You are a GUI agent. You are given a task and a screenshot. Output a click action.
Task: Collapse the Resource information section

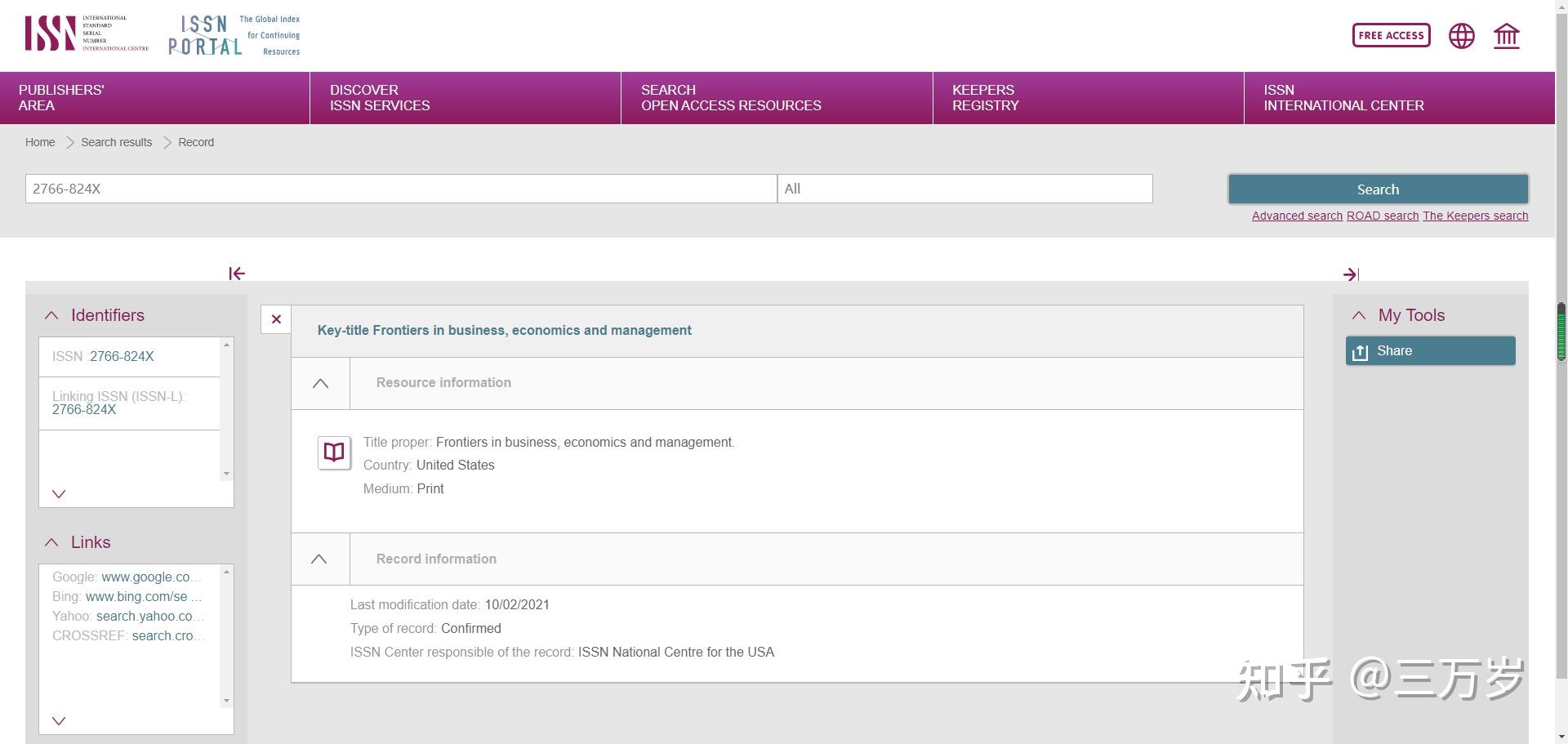pos(320,383)
